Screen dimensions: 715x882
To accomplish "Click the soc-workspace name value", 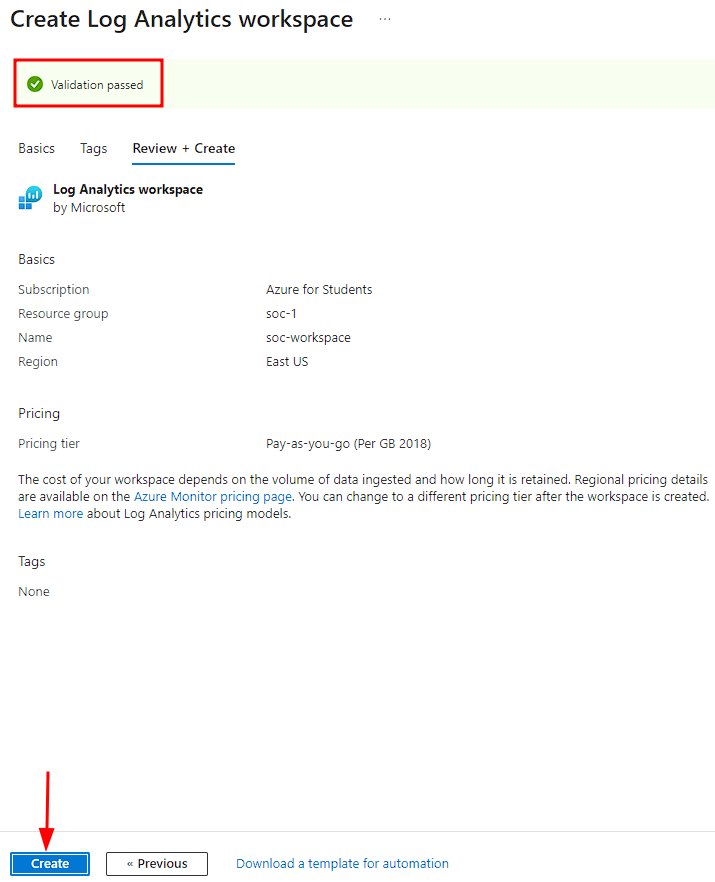I will coord(308,338).
